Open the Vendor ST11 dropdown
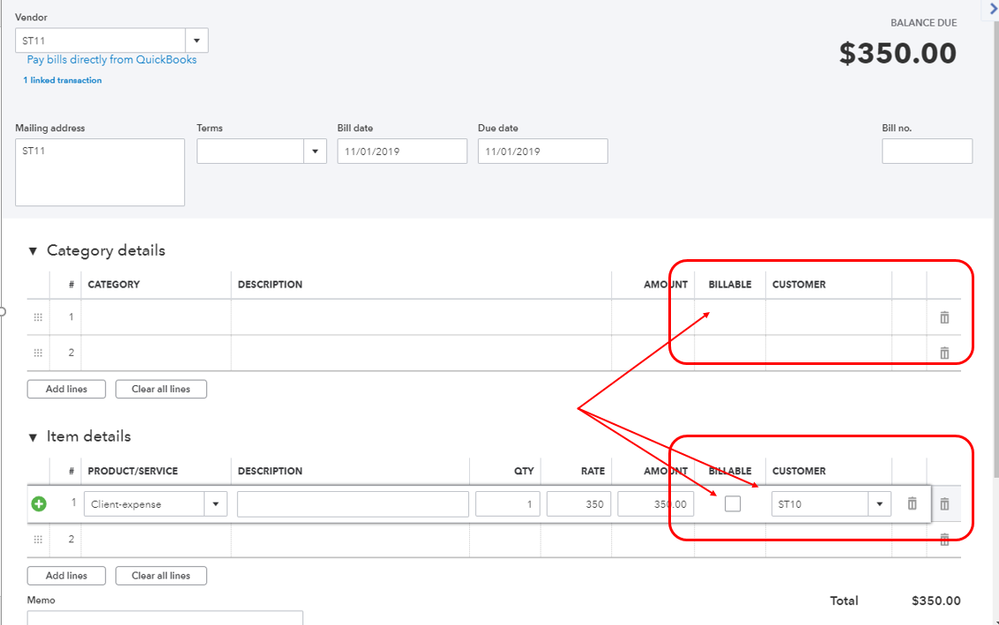 (197, 41)
